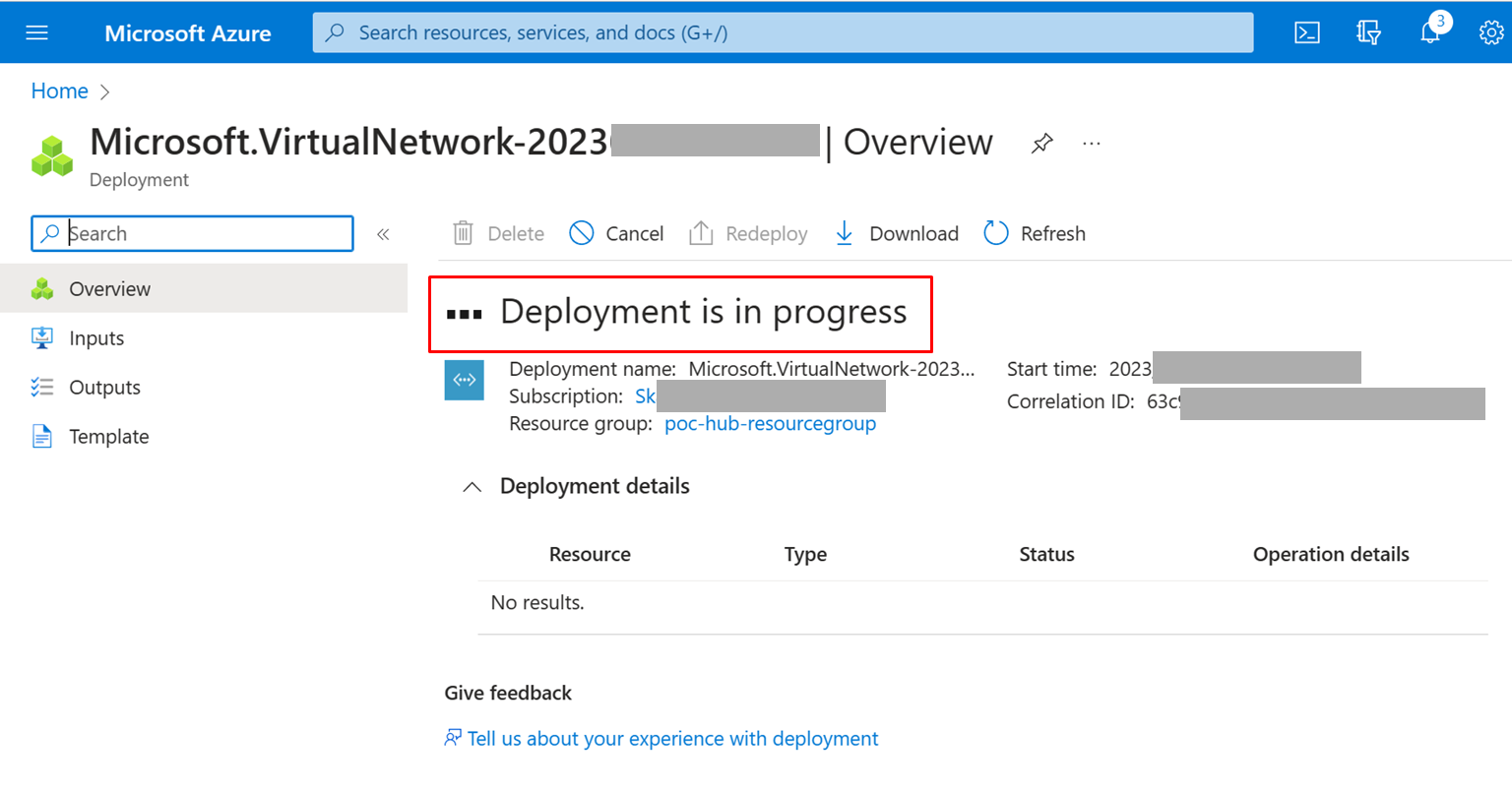Open the notifications bell
This screenshot has width=1512, height=792.
[1431, 32]
